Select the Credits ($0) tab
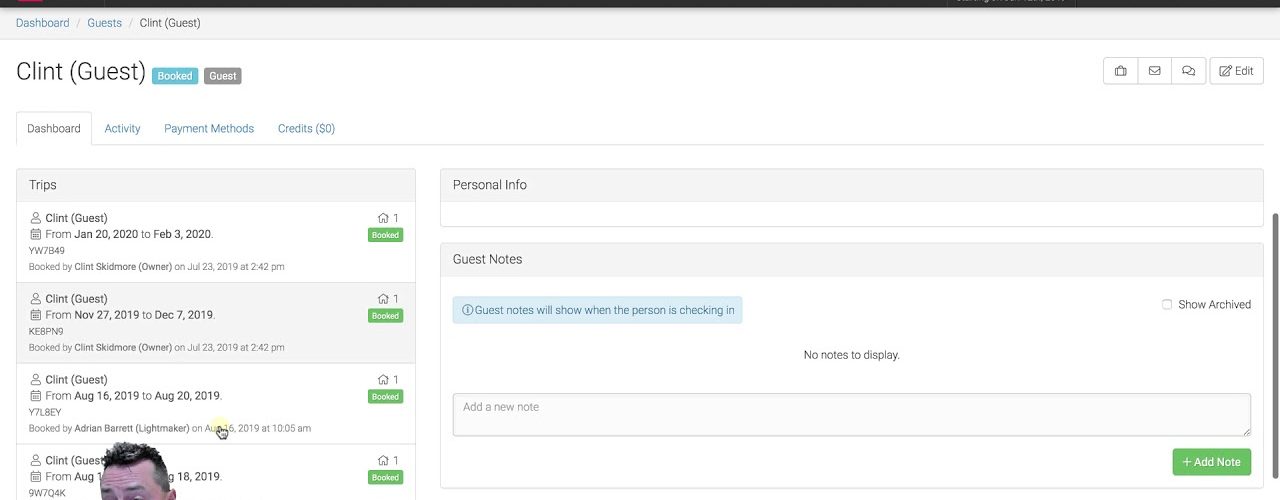The image size is (1280, 500). point(306,129)
